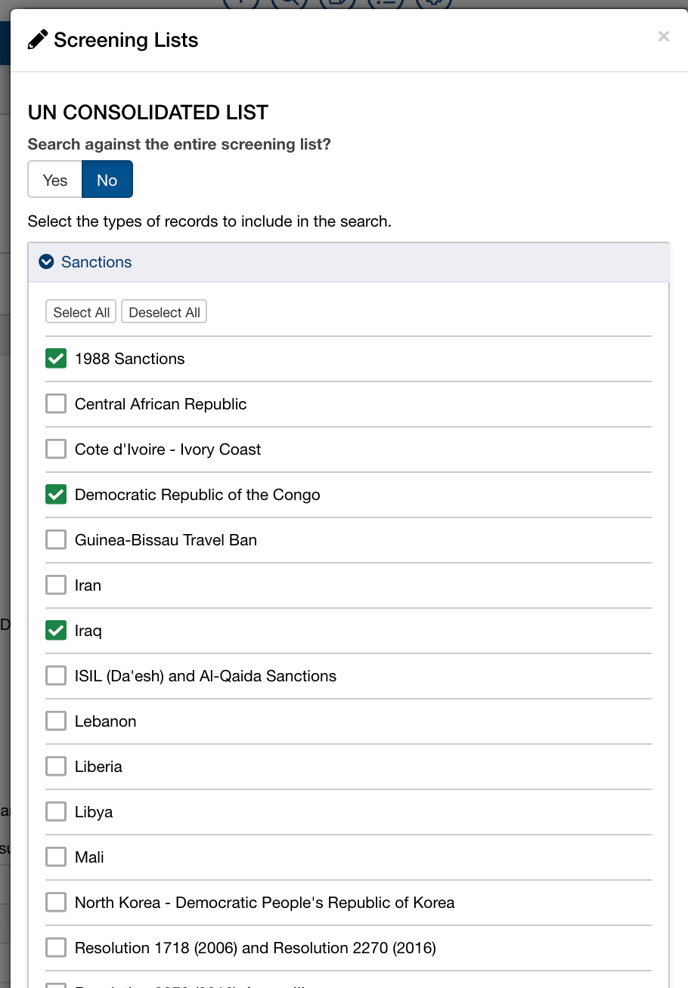Check the Central African Republic checkbox
This screenshot has height=988, width=688.
click(x=56, y=404)
